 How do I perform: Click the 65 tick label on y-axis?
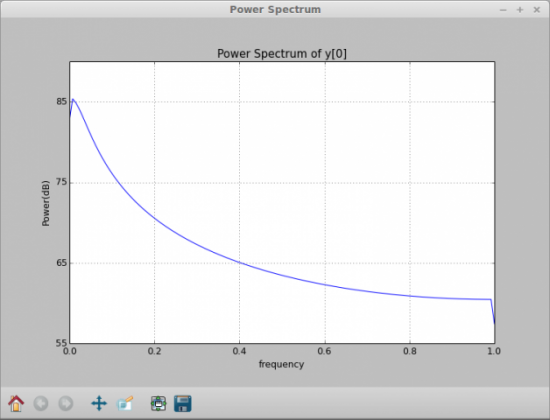click(61, 262)
